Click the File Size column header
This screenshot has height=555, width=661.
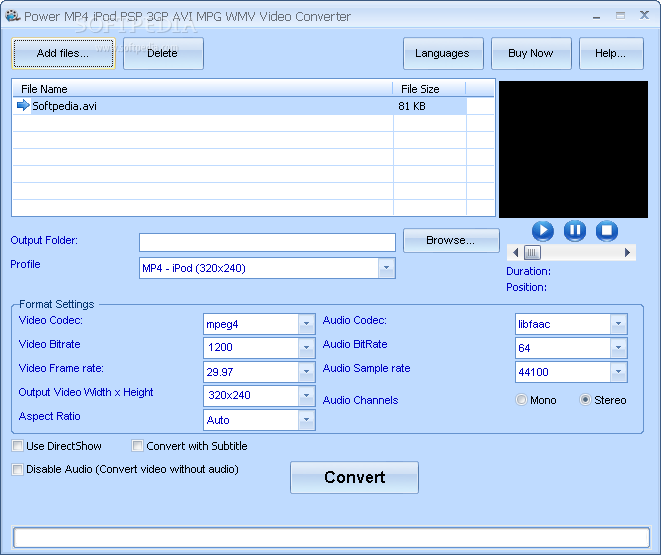click(429, 89)
